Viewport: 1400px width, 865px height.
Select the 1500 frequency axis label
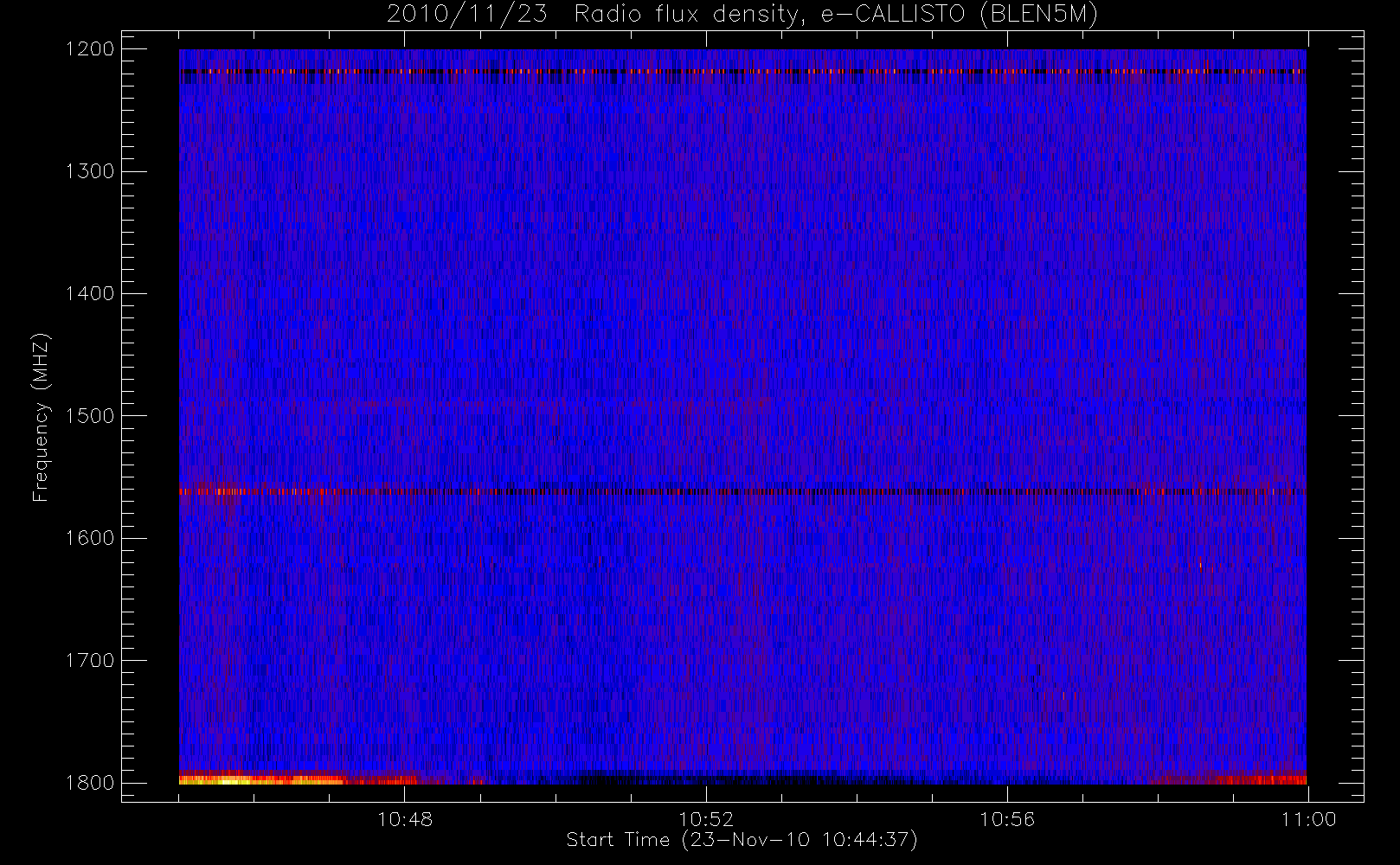pyautogui.click(x=90, y=416)
